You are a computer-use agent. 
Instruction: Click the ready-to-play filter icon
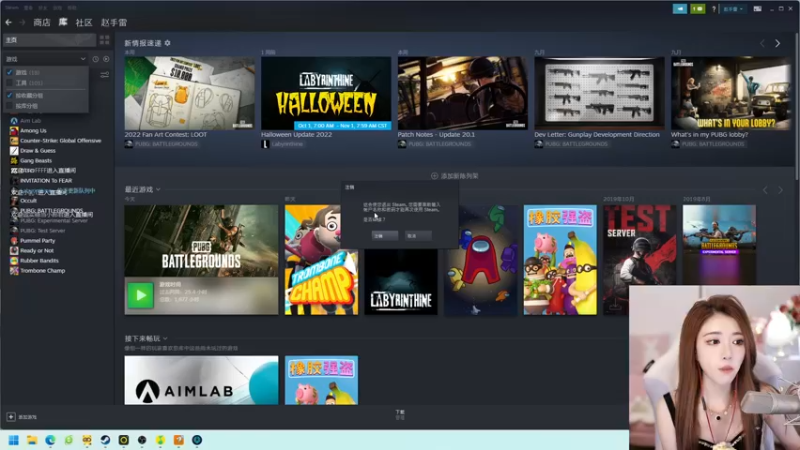pos(106,59)
